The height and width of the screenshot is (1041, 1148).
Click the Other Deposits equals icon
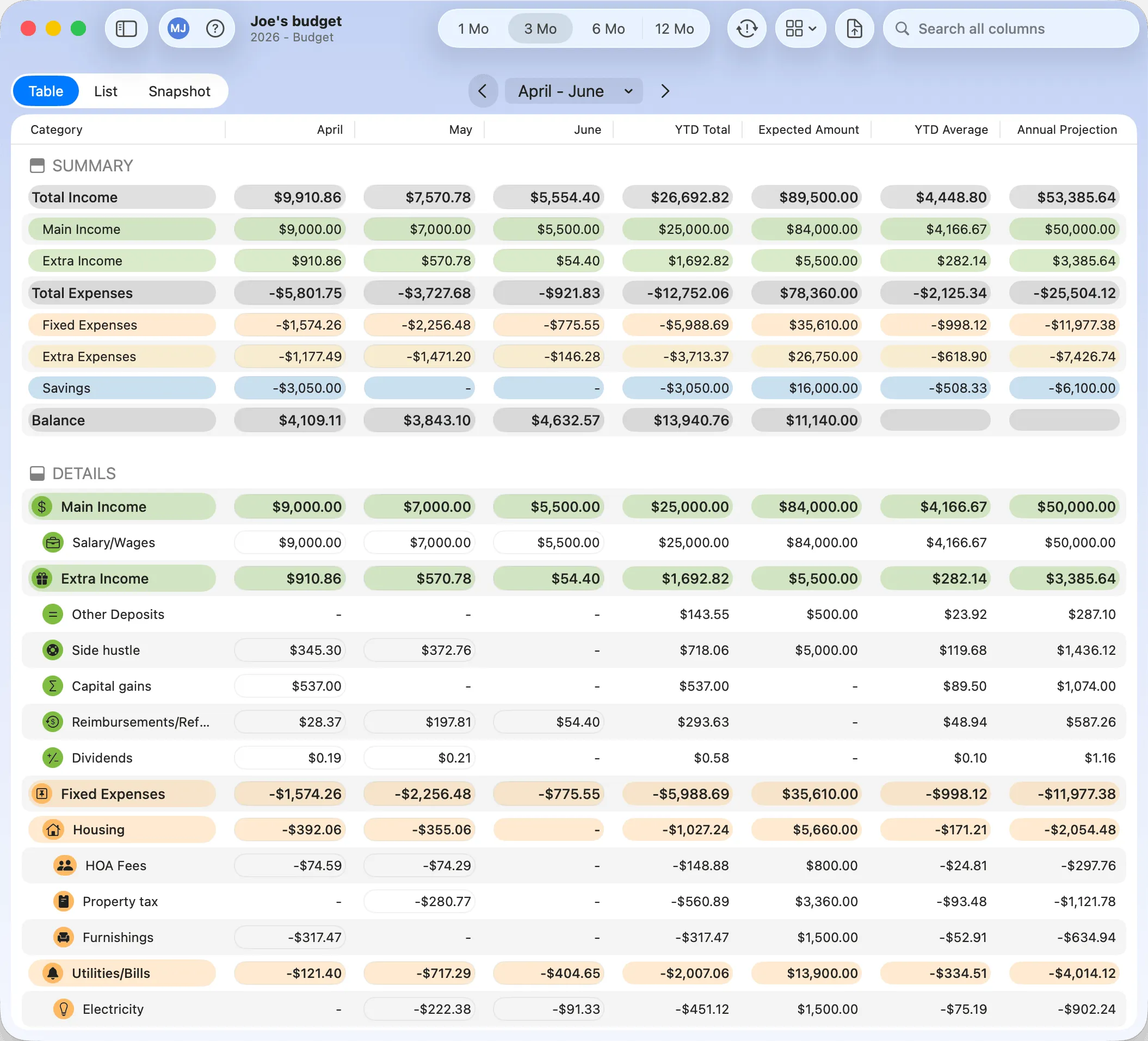click(x=53, y=614)
